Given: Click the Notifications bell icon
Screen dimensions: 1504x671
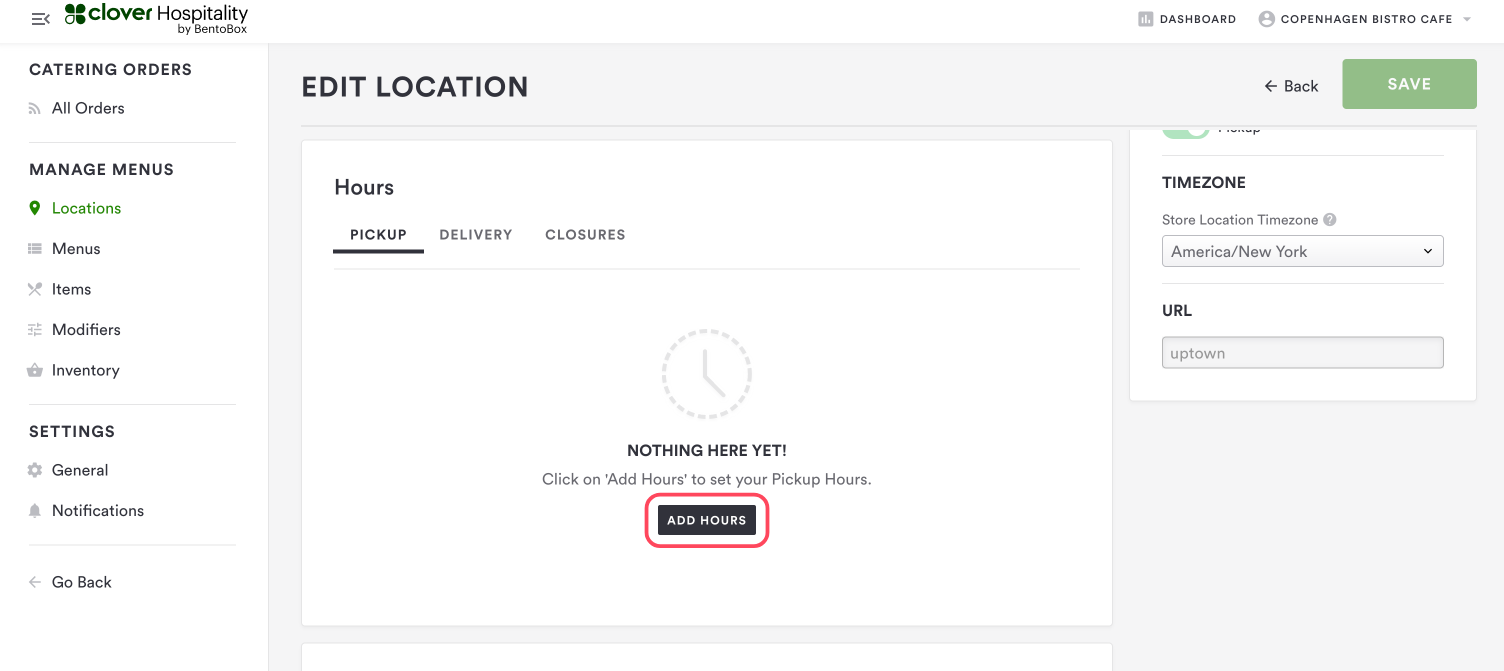Looking at the screenshot, I should (x=35, y=511).
